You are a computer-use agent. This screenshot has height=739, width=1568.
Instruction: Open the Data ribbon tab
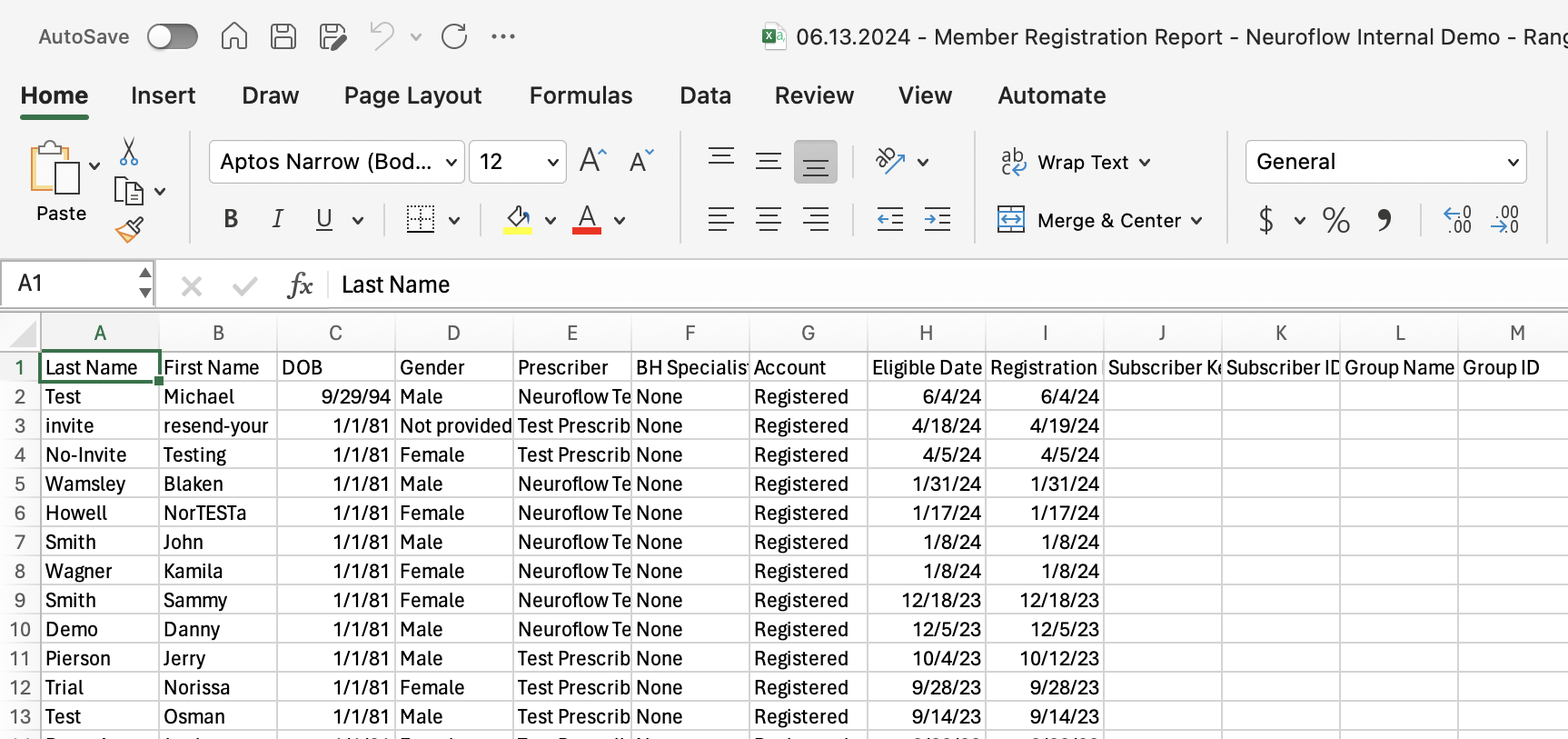pos(705,95)
